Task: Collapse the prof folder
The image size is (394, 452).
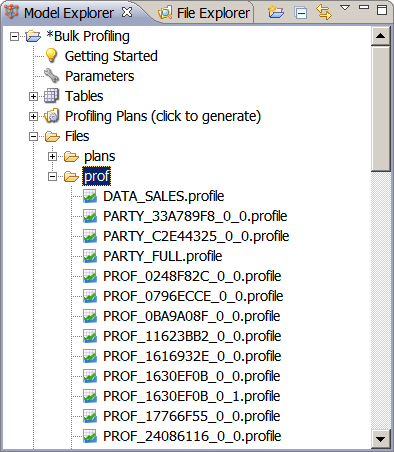Action: 52,176
